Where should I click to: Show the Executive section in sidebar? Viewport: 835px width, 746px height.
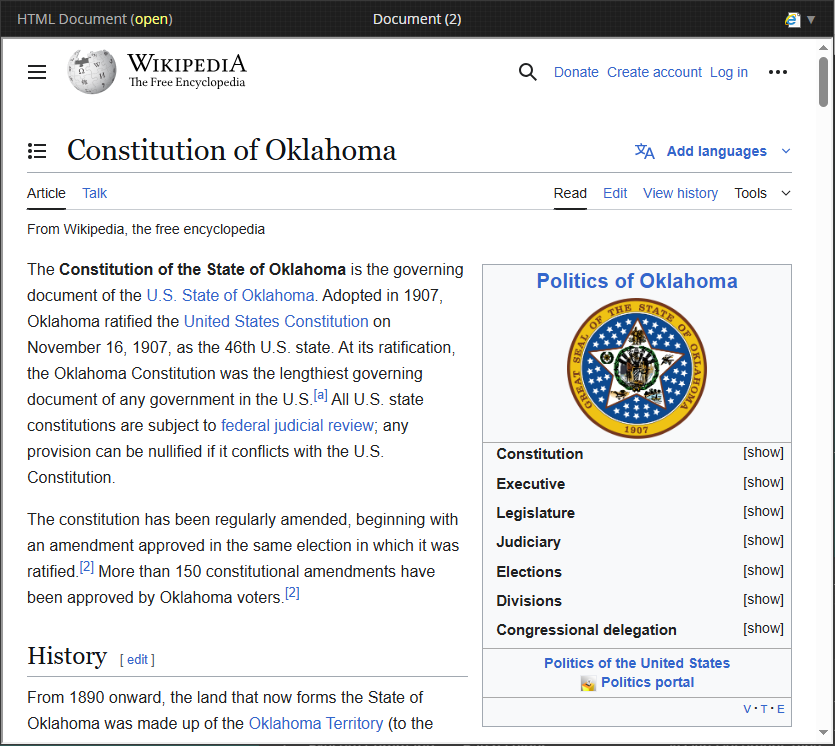(x=763, y=482)
